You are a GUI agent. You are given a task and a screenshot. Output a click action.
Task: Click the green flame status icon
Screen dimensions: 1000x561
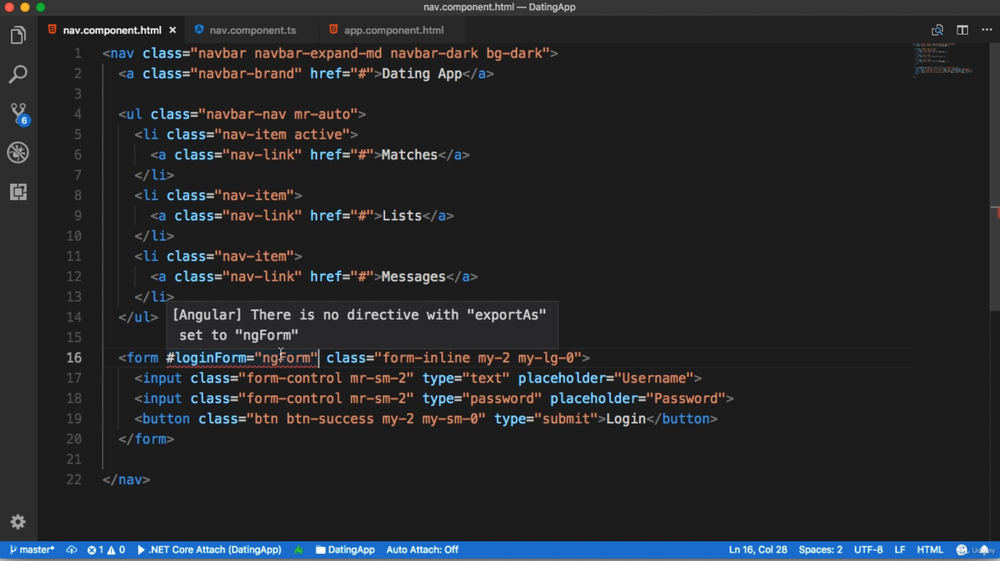pos(298,550)
